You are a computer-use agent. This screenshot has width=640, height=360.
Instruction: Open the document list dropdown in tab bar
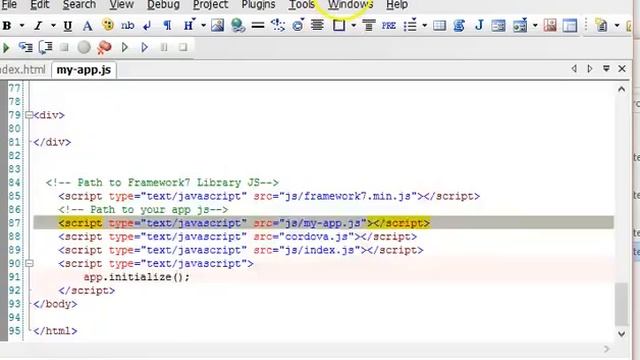pyautogui.click(x=606, y=69)
